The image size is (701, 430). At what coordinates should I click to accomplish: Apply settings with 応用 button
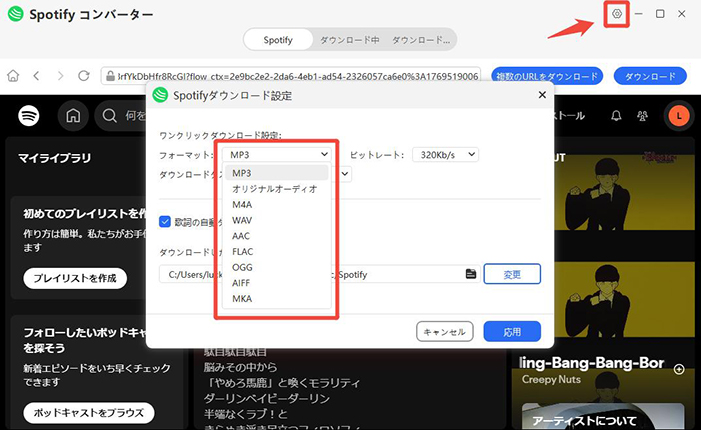click(512, 332)
